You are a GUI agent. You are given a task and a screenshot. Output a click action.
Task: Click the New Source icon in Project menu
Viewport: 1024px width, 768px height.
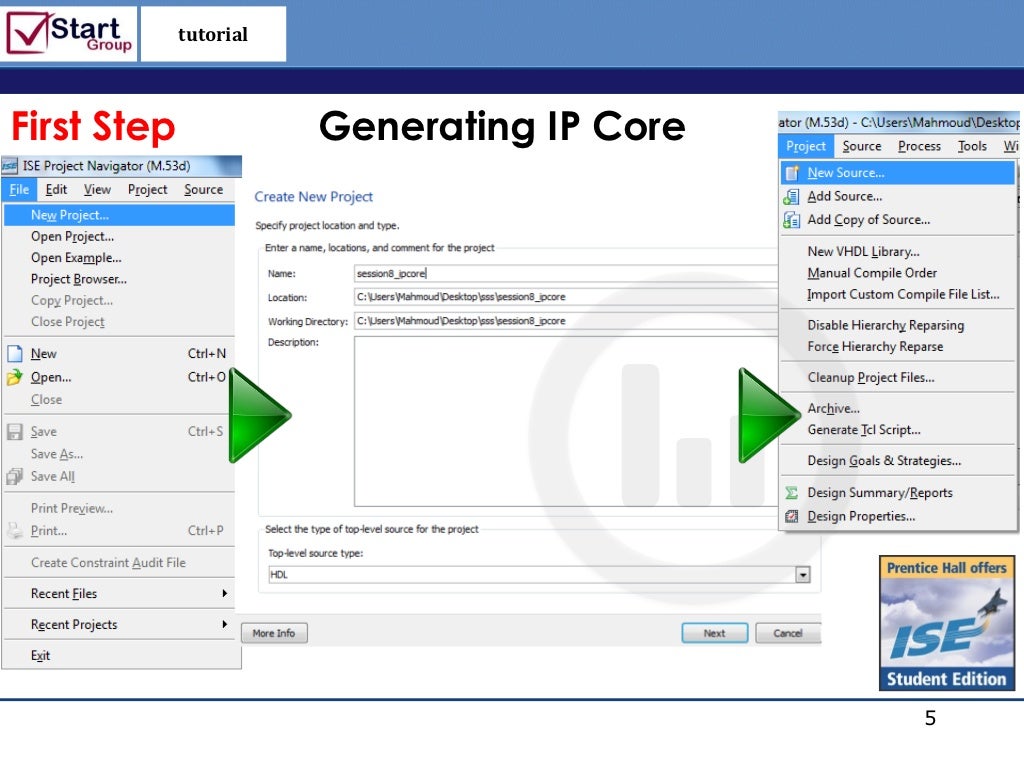click(792, 173)
